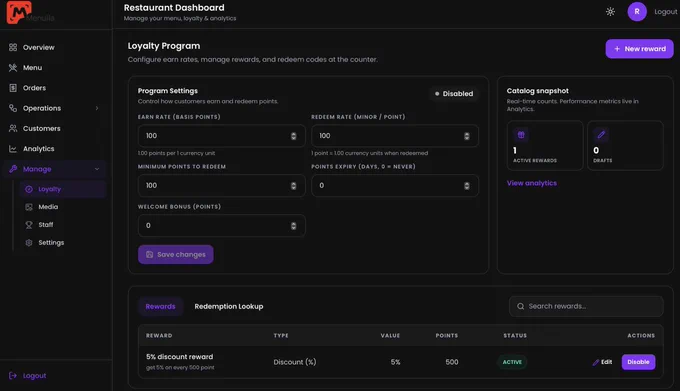The width and height of the screenshot is (680, 391).
Task: Open the R user avatar
Action: [637, 12]
